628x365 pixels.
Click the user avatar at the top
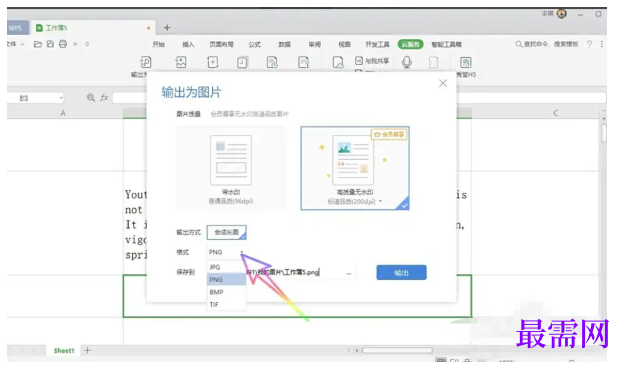(x=562, y=14)
